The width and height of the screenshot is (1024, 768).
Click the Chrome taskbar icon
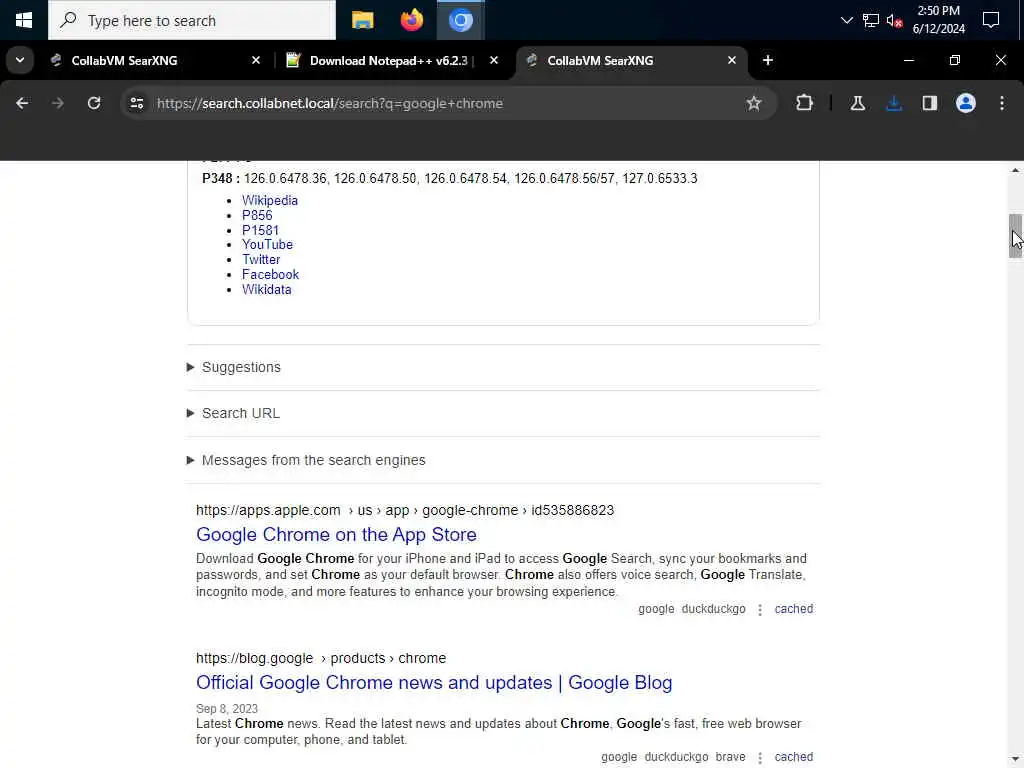tap(460, 20)
